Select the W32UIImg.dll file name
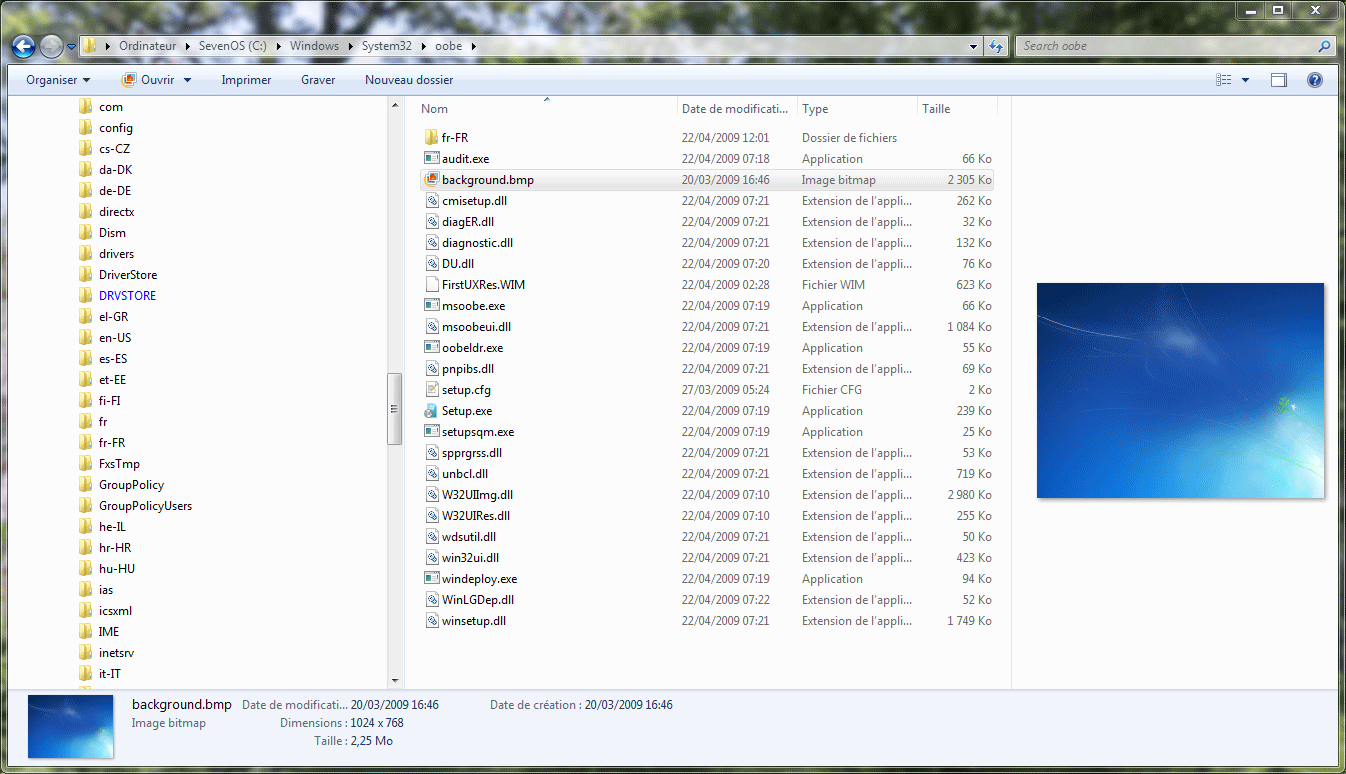This screenshot has height=774, width=1346. click(x=477, y=495)
